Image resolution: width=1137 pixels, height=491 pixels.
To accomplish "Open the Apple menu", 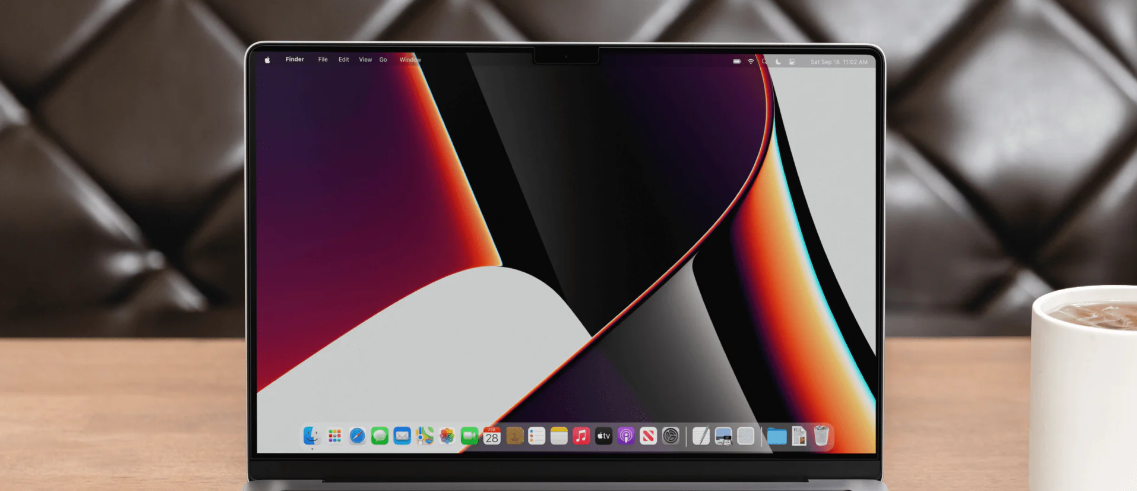I will pos(267,60).
